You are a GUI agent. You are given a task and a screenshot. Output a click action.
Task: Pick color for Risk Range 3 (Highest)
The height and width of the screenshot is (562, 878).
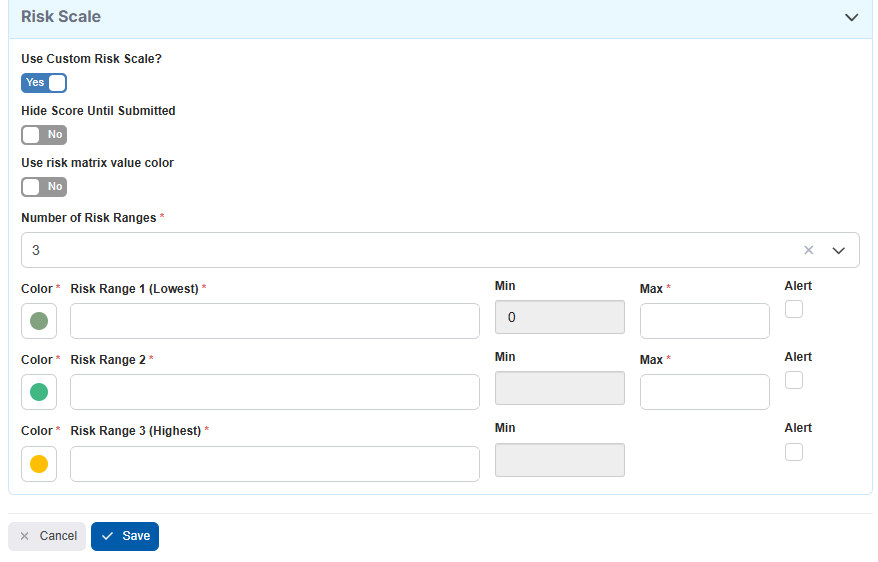pyautogui.click(x=39, y=464)
